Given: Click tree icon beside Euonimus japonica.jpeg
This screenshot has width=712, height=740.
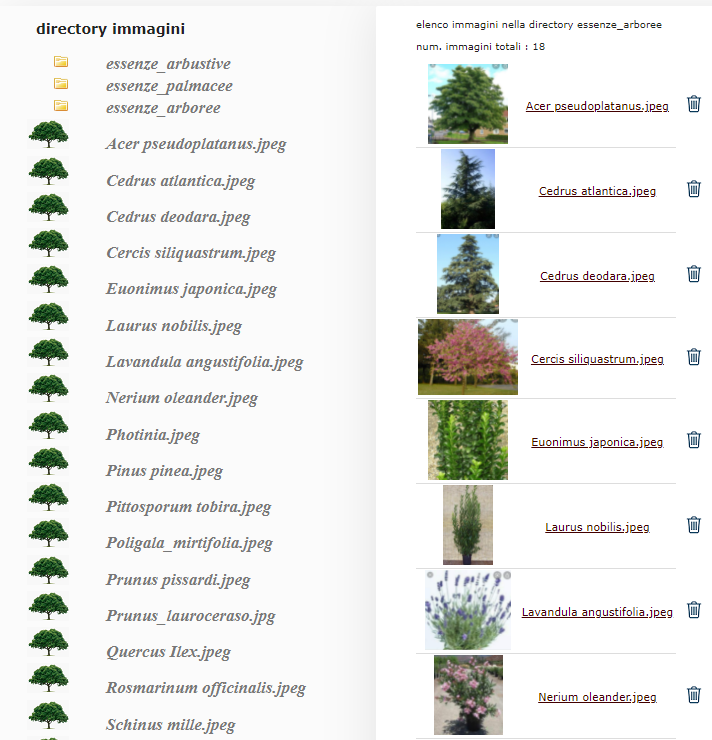Looking at the screenshot, I should click(48, 279).
